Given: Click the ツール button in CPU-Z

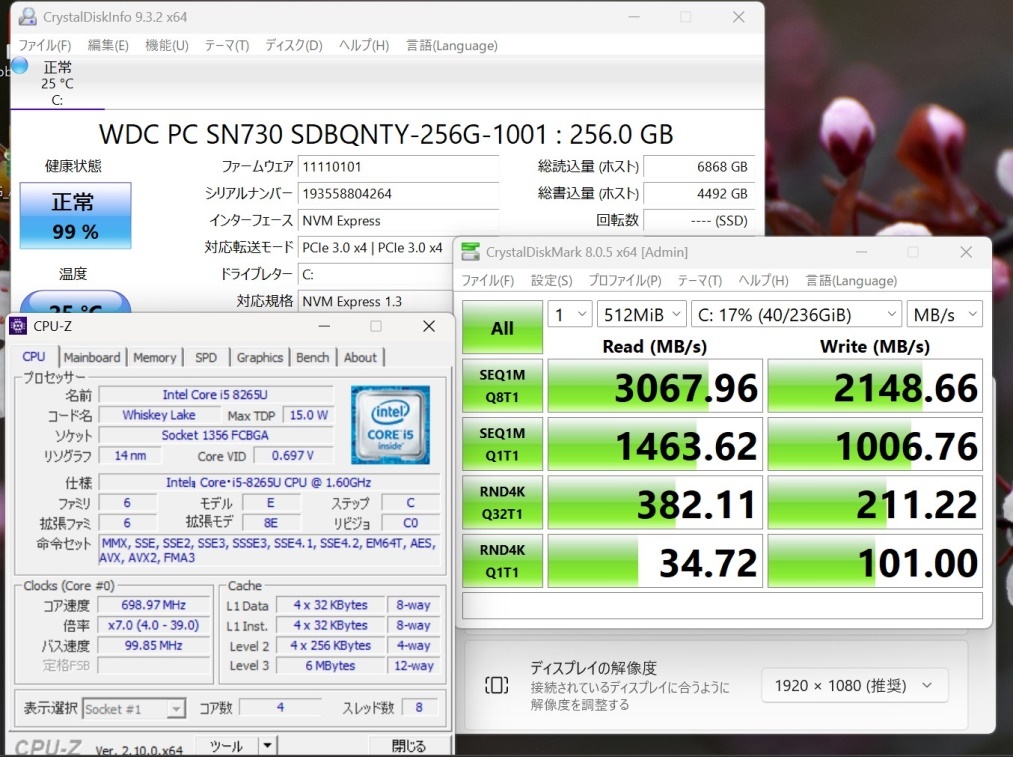Looking at the screenshot, I should (226, 746).
